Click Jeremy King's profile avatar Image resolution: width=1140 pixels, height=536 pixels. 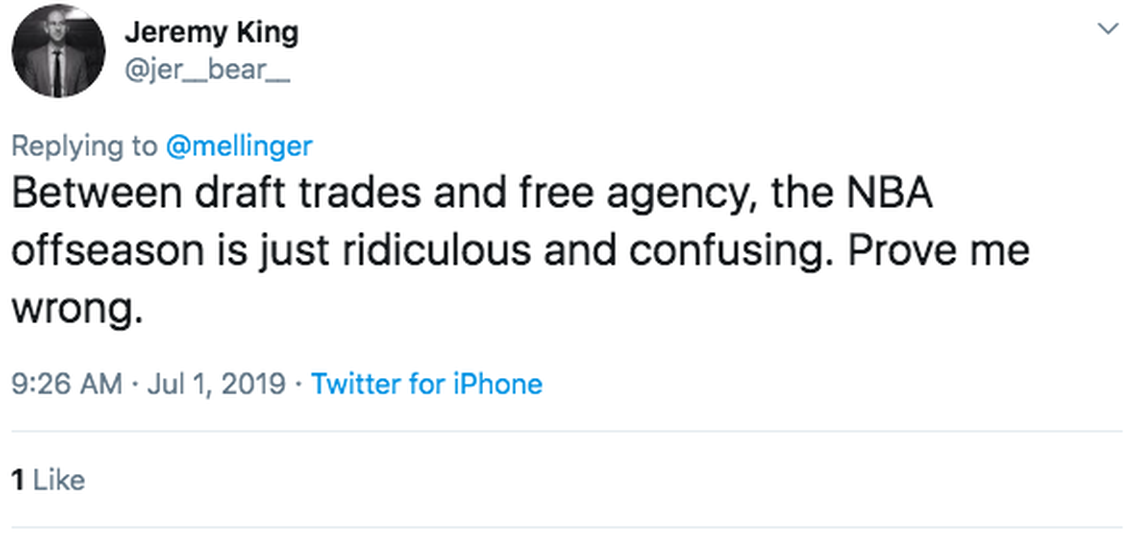(58, 50)
